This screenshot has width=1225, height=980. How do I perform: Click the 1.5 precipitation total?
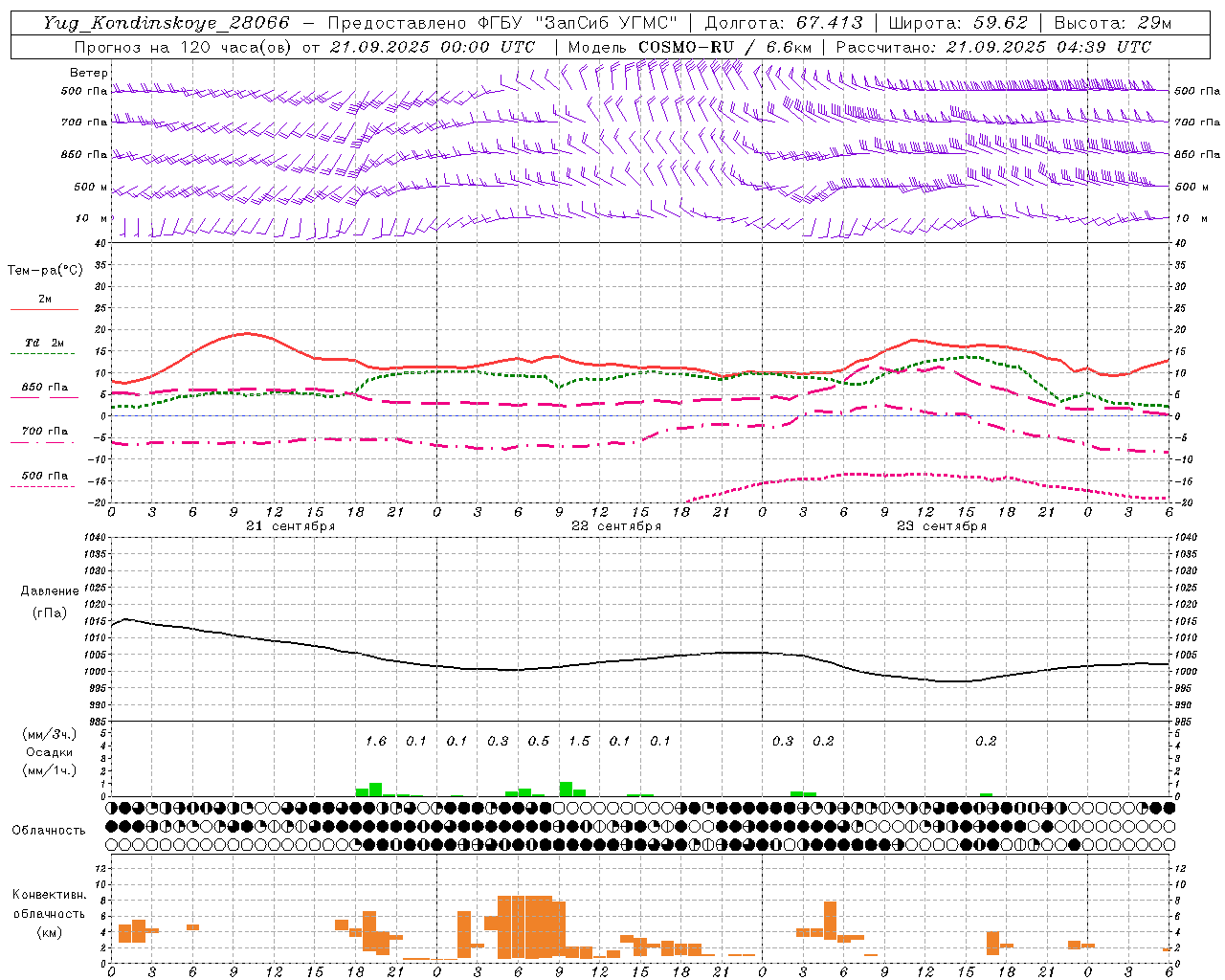(x=579, y=741)
